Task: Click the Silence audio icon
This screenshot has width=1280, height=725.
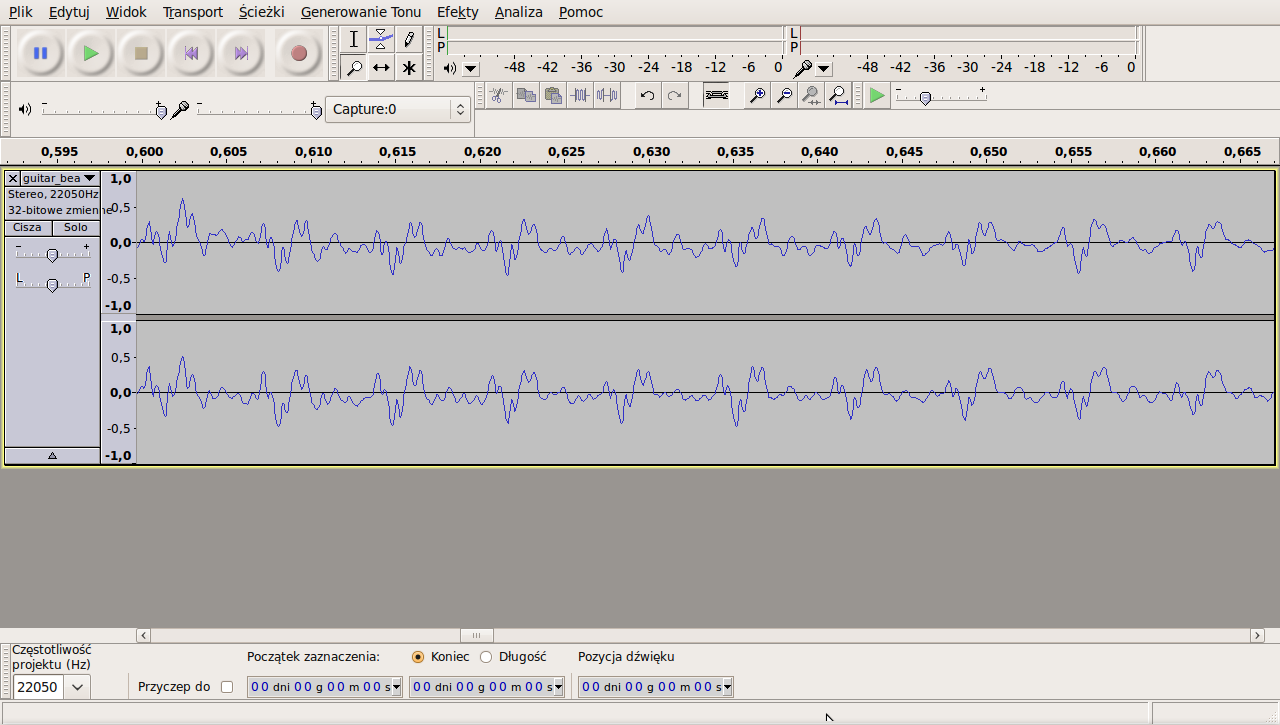Action: coord(607,96)
